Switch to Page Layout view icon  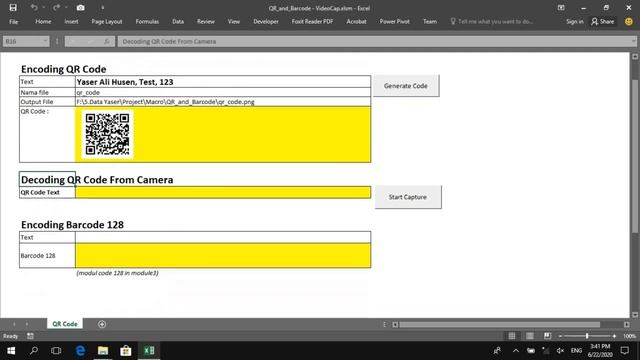[x=529, y=336]
